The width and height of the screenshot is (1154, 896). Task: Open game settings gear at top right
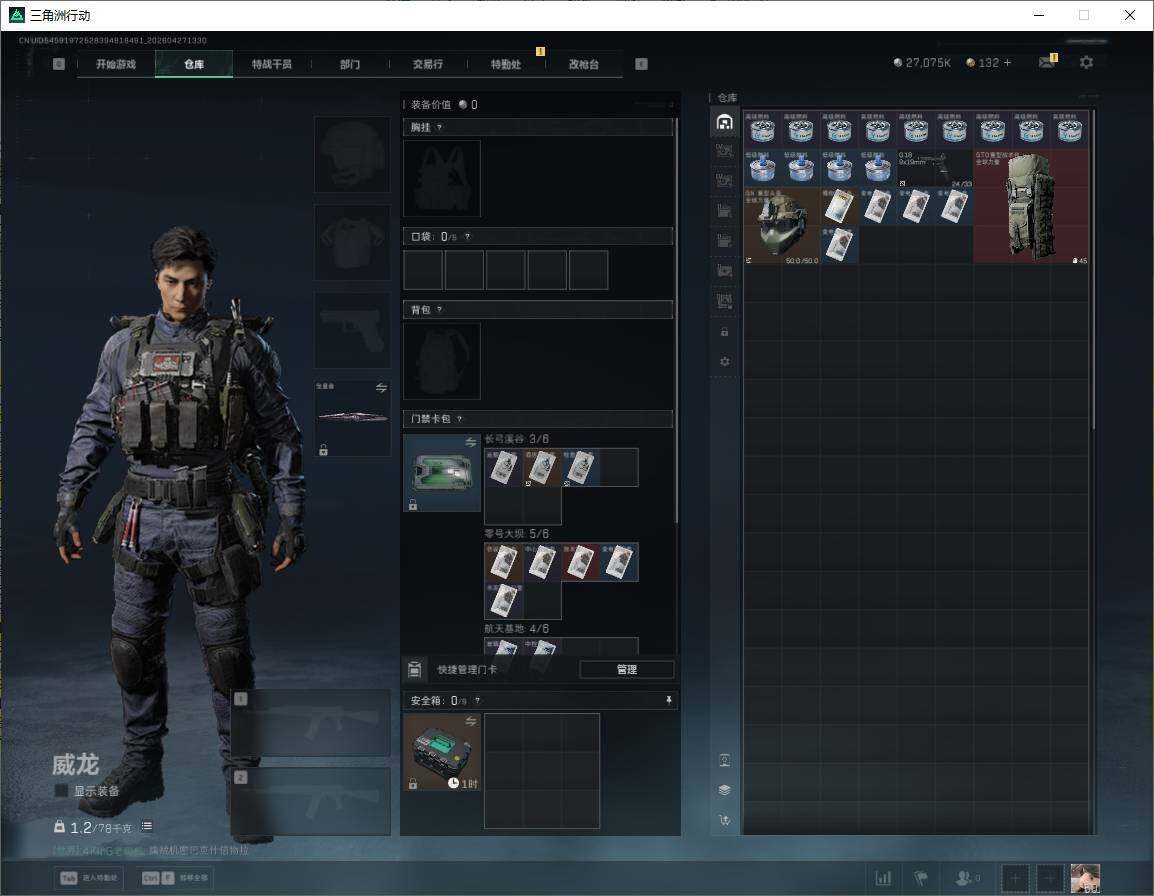(x=1086, y=63)
